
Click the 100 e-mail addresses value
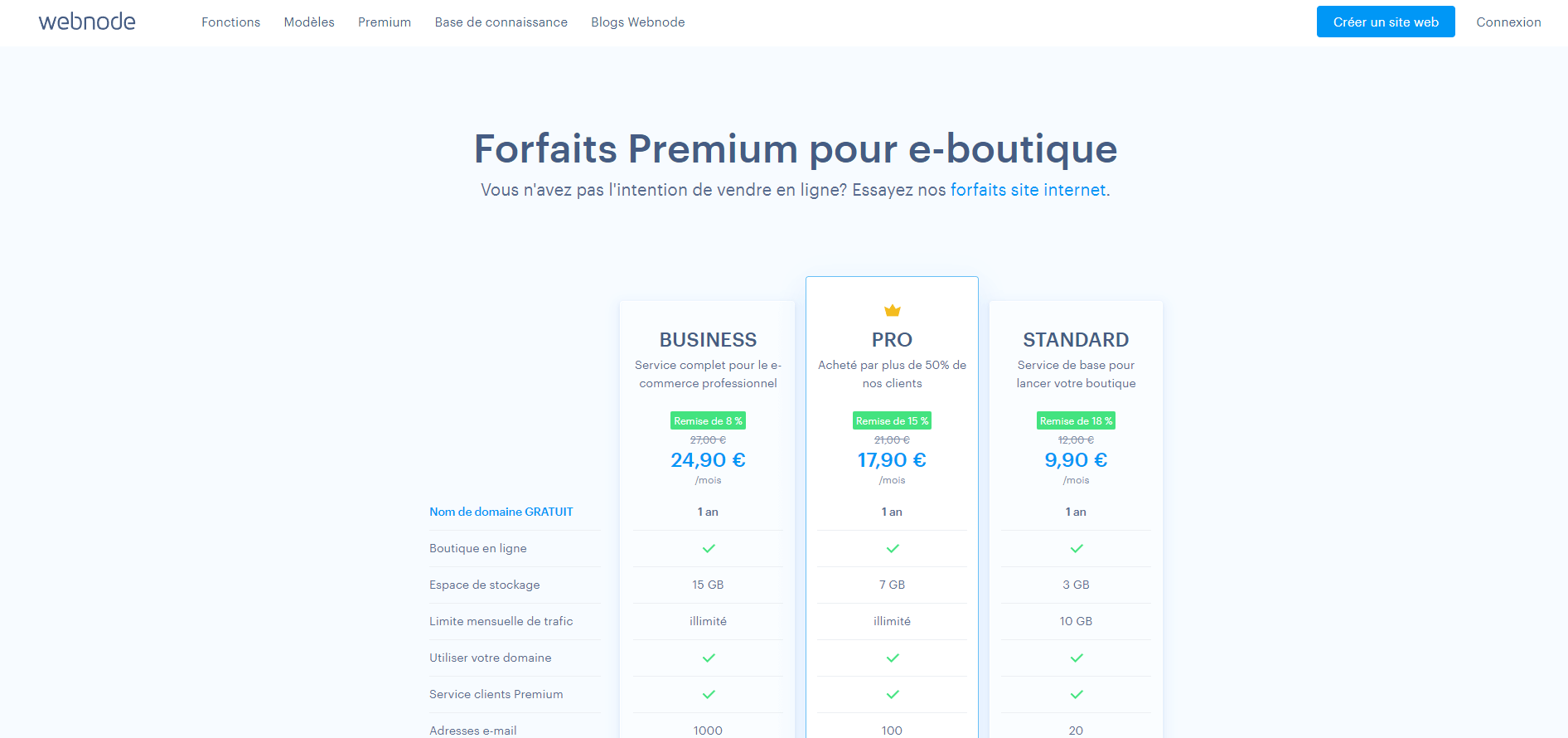892,731
